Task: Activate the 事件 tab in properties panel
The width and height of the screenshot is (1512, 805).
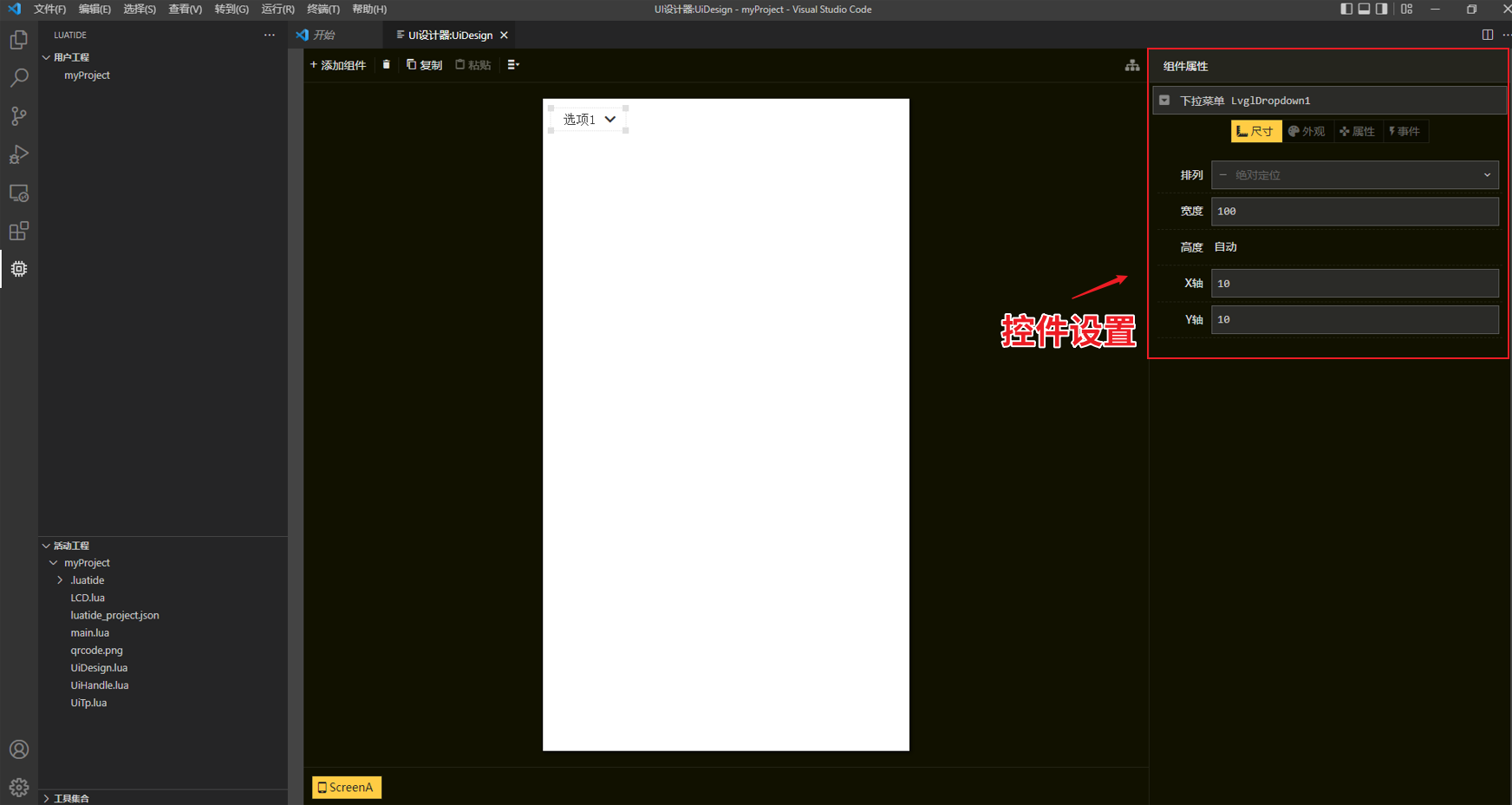Action: pos(1404,131)
